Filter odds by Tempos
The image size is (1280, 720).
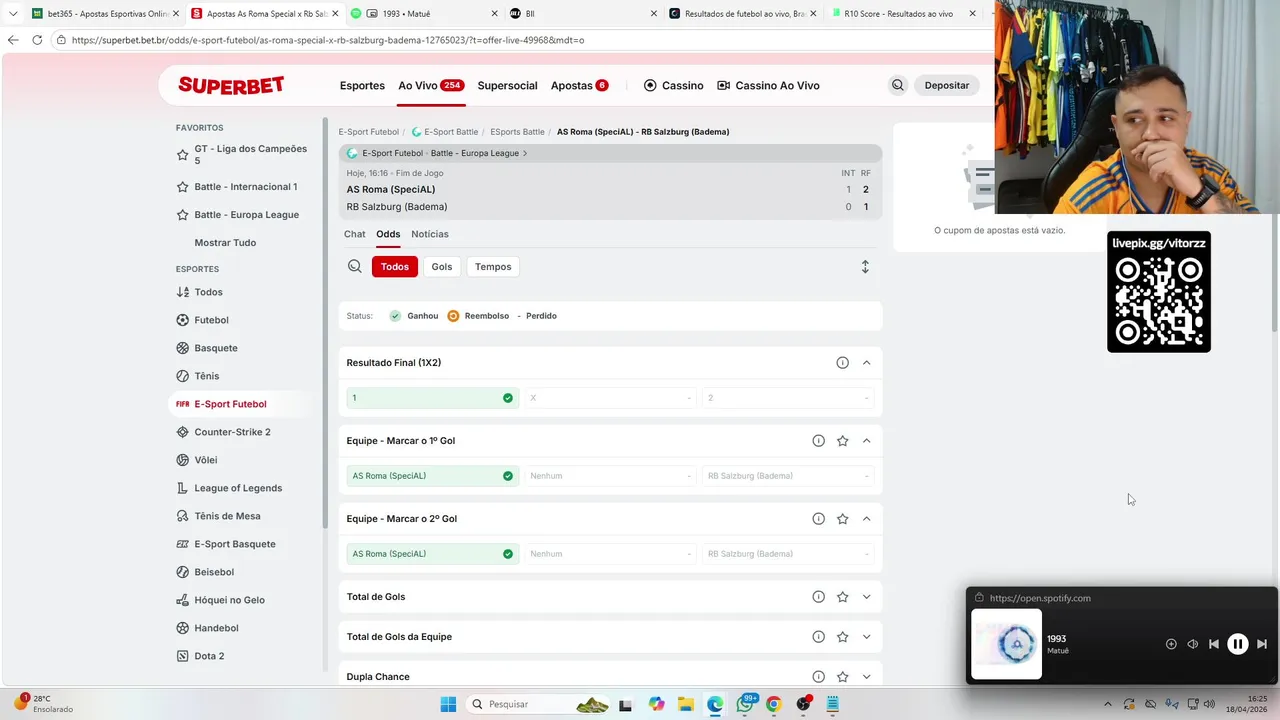pos(493,267)
